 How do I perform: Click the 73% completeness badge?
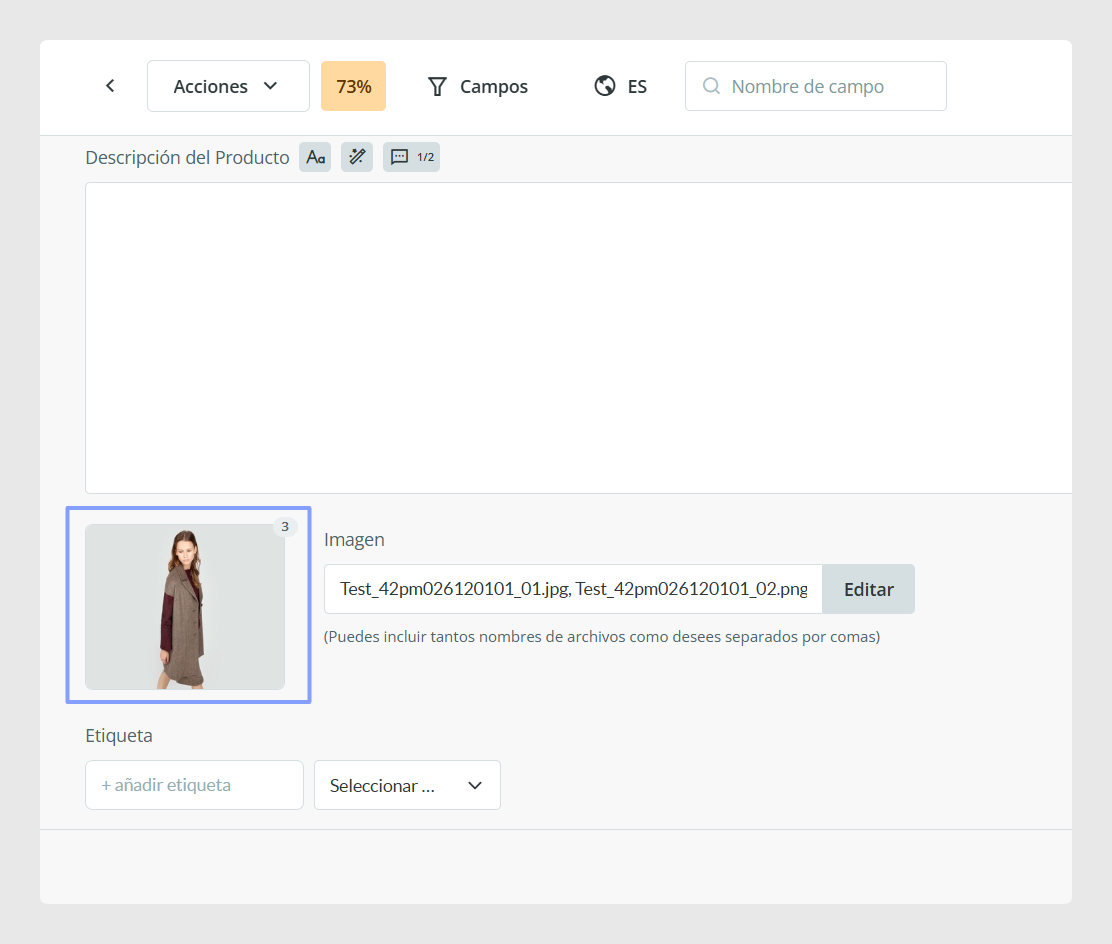point(353,86)
